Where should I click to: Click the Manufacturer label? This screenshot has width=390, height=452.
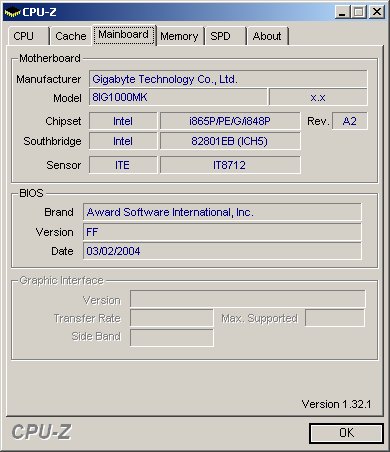coord(49,79)
